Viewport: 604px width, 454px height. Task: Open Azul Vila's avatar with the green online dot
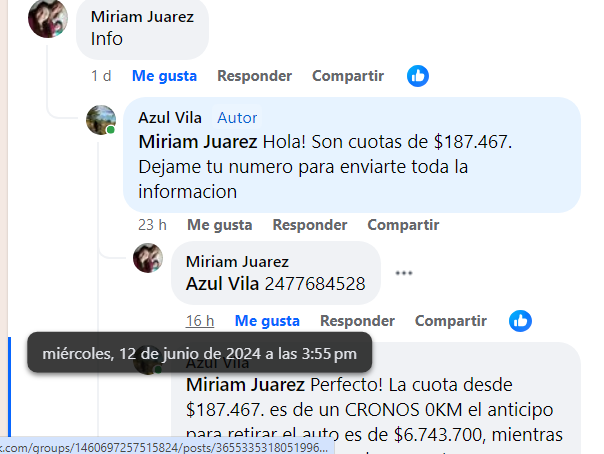(101, 120)
